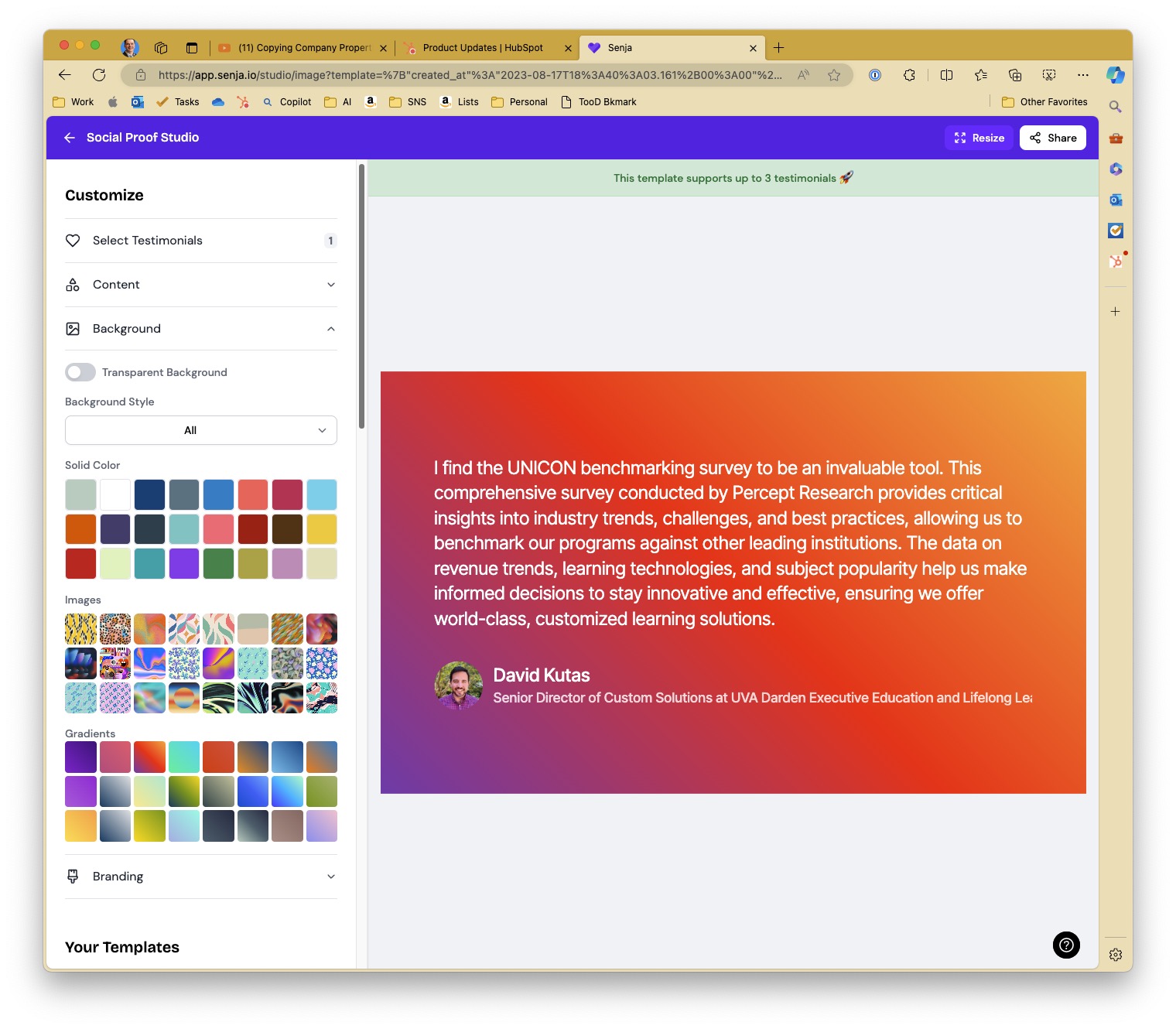
Task: Click the sidebar search magnifier icon
Action: 1115,107
